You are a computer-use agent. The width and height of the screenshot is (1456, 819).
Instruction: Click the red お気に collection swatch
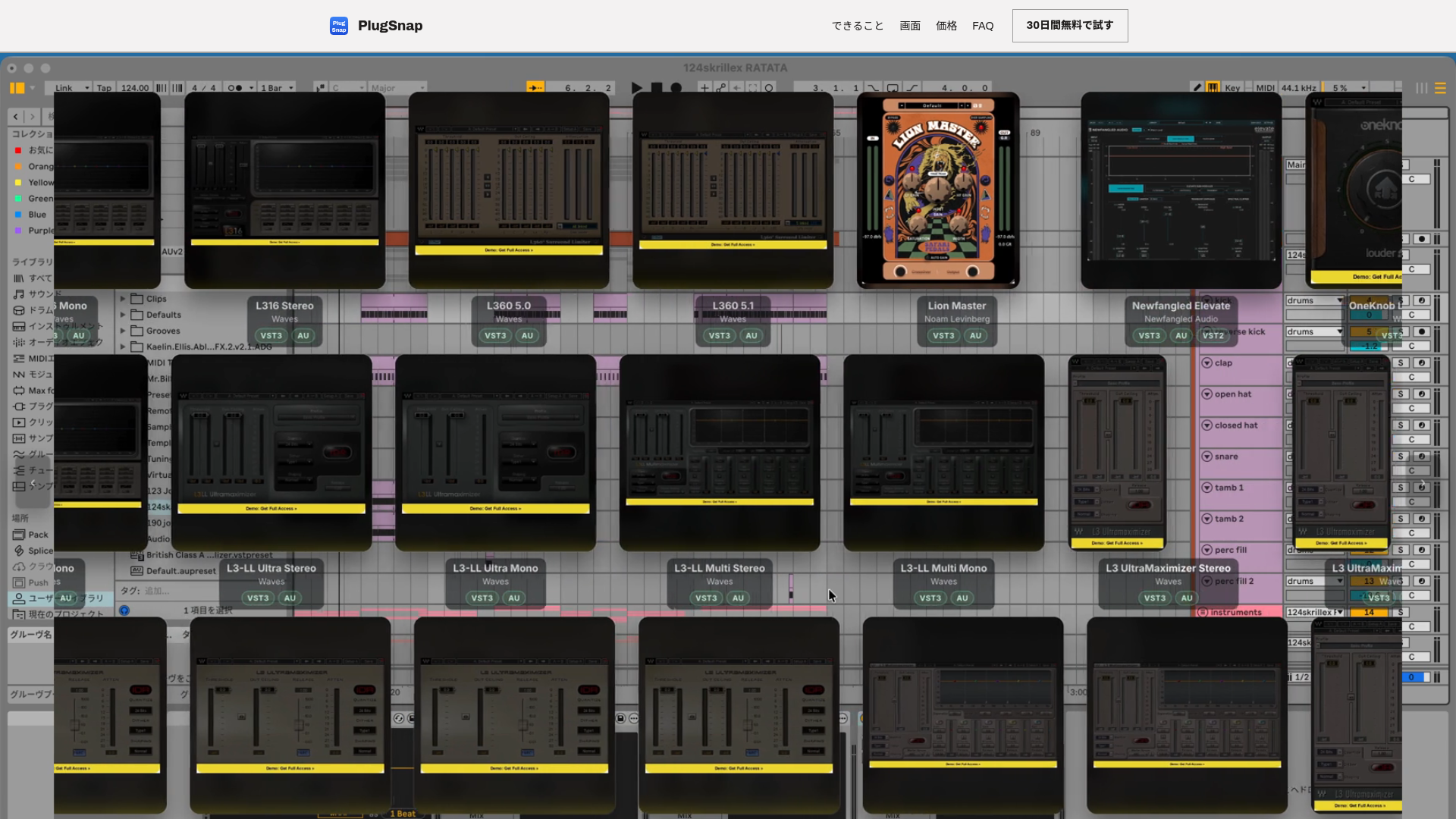click(x=18, y=150)
